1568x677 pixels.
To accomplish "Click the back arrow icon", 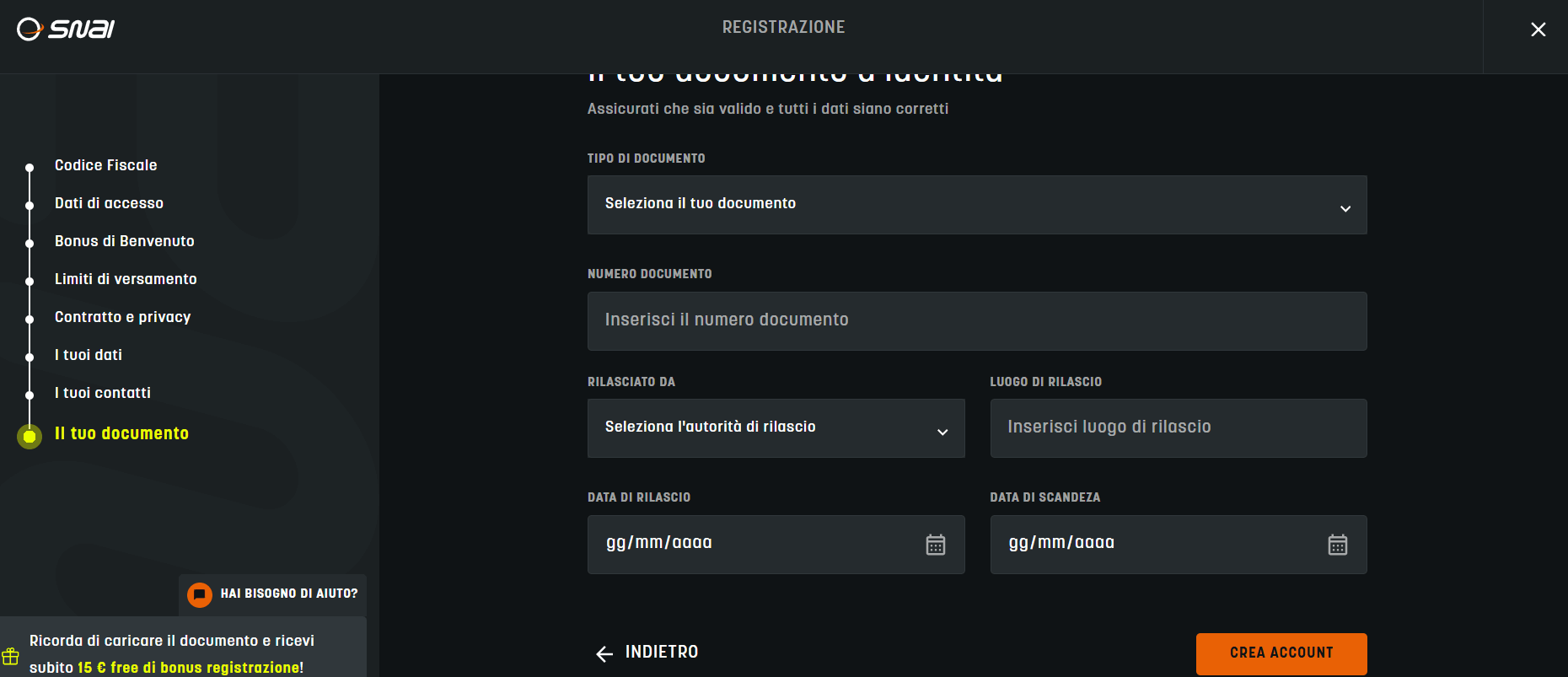I will point(604,653).
